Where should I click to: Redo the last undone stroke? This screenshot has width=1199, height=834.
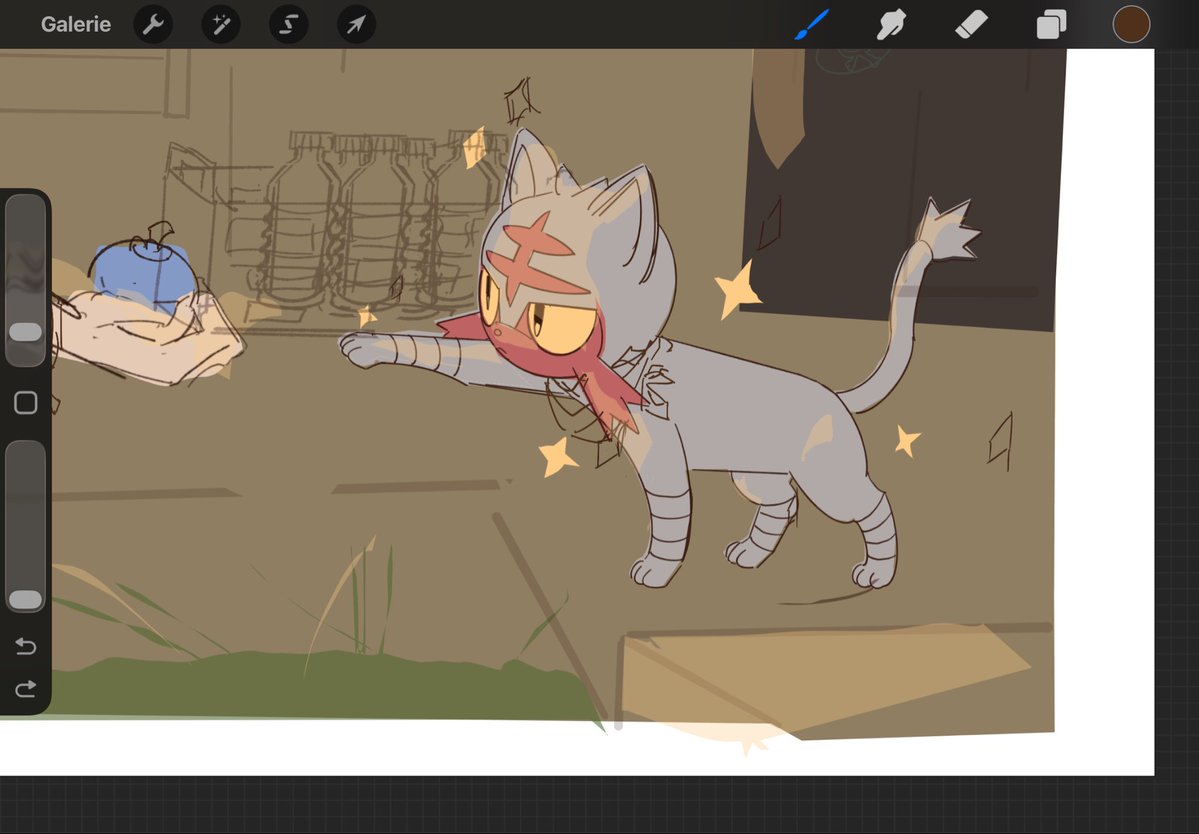(25, 689)
